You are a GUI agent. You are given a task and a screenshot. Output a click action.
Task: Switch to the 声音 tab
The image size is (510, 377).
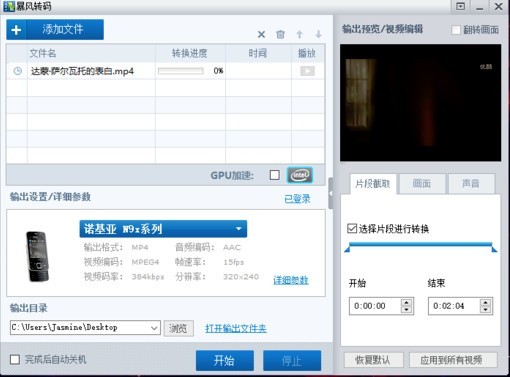click(x=471, y=183)
